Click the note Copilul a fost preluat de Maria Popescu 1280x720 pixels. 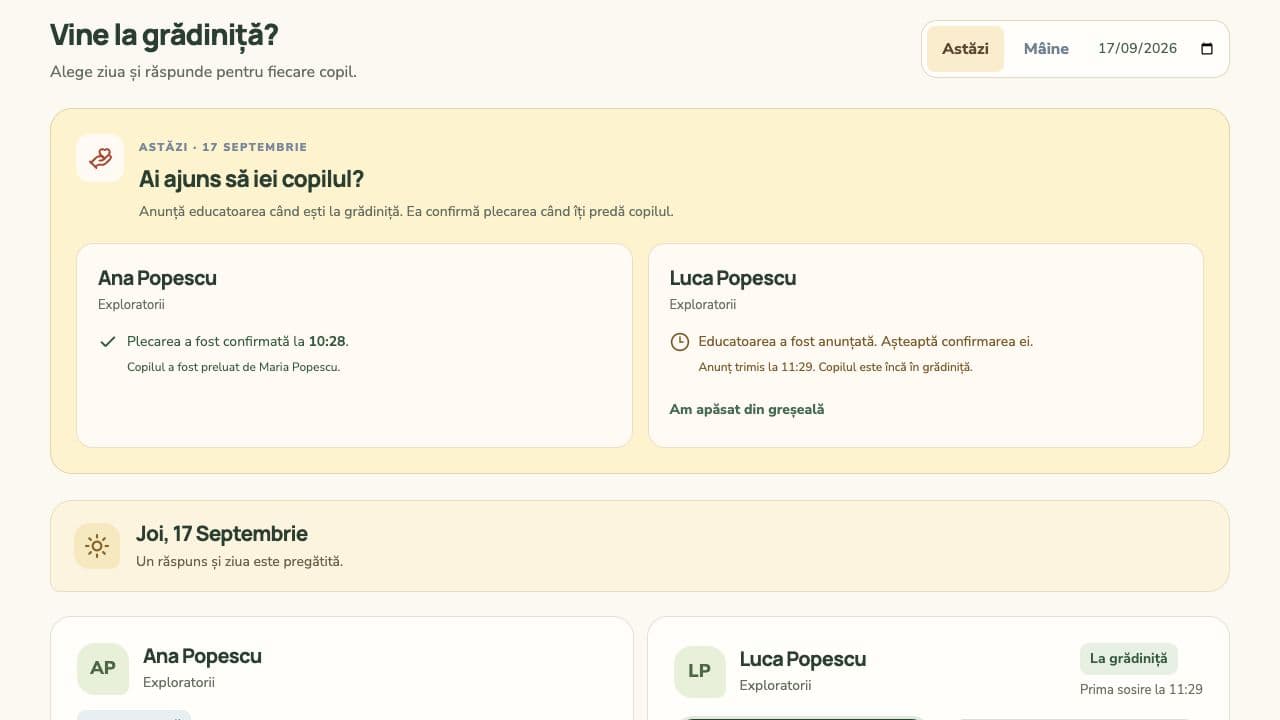click(x=234, y=367)
